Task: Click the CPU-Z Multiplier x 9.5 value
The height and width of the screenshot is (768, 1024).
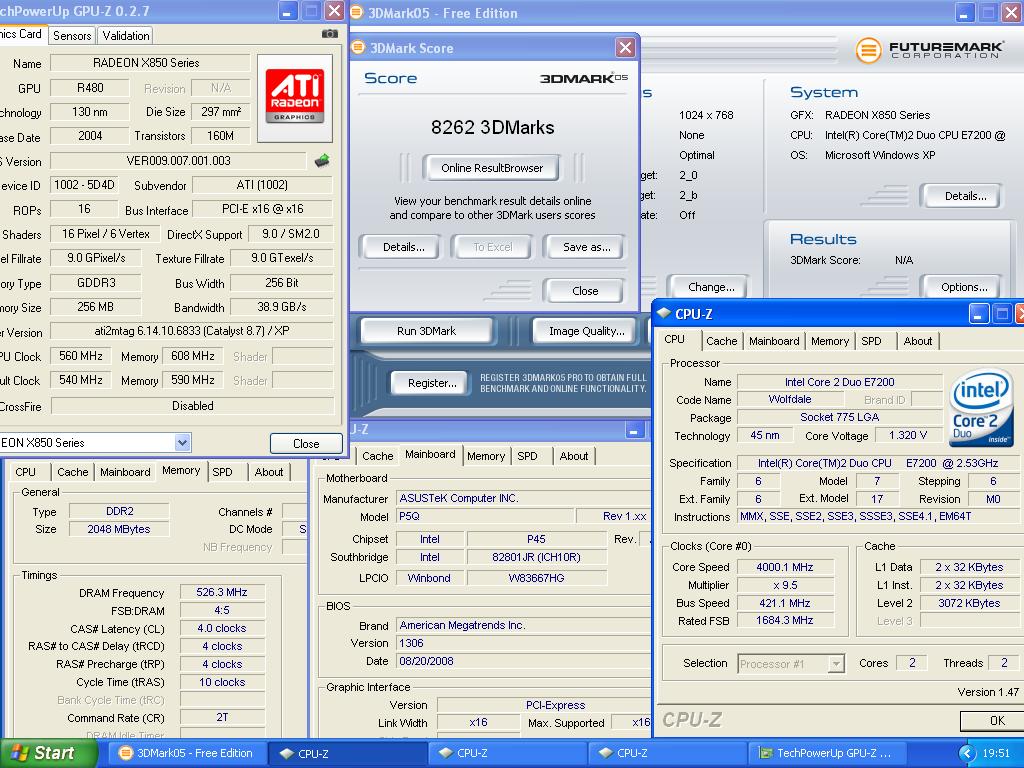Action: coord(786,585)
